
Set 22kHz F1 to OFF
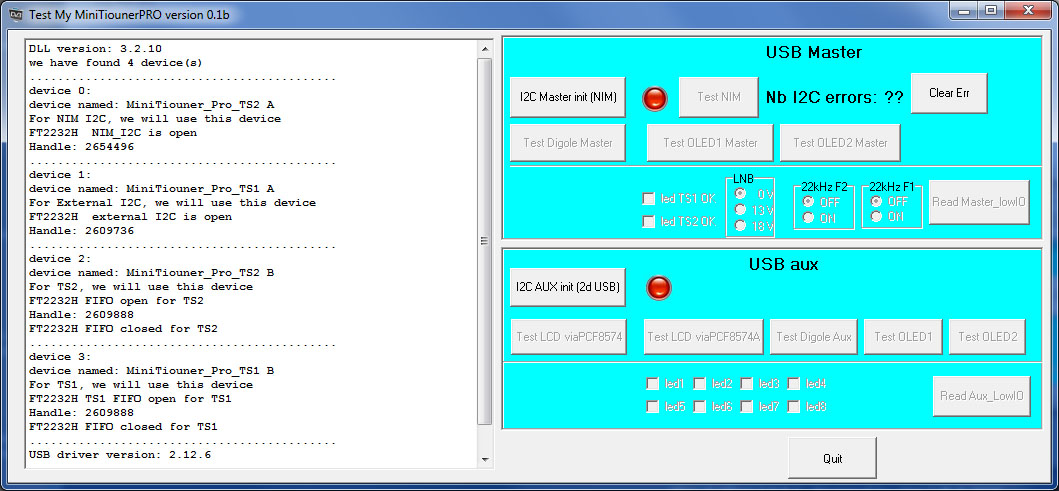coord(876,201)
